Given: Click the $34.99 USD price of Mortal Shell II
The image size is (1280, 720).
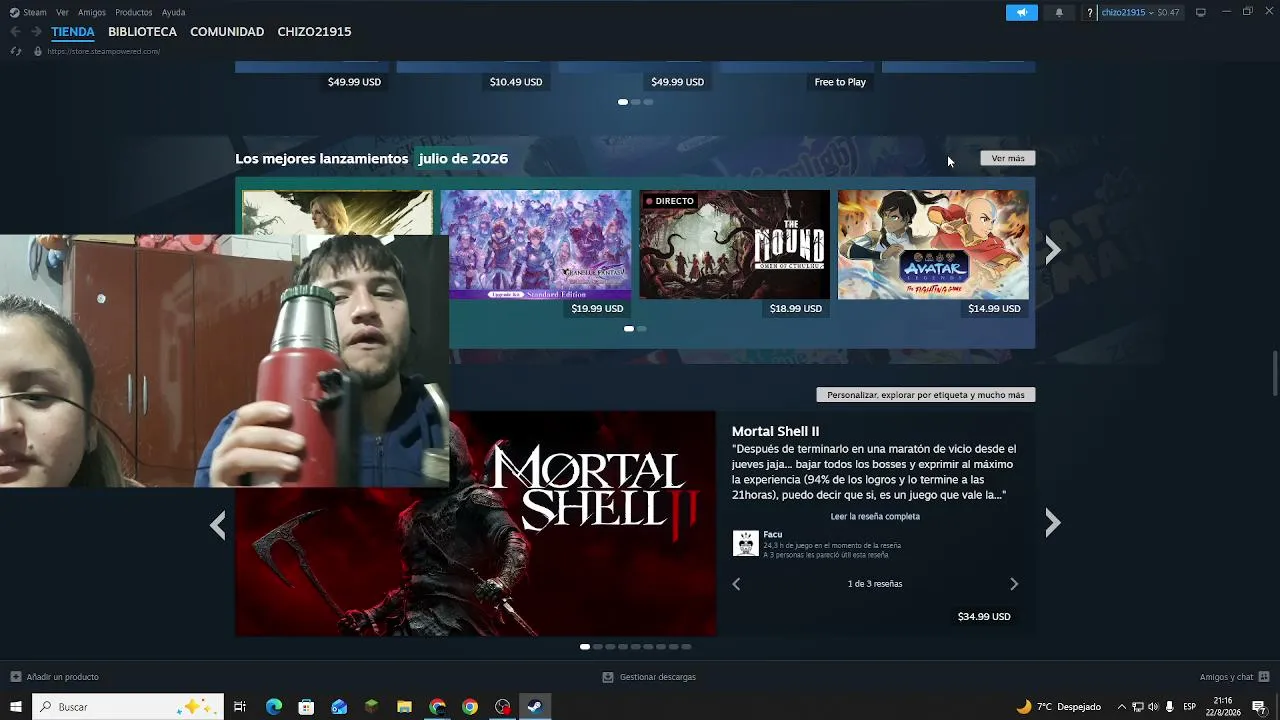Looking at the screenshot, I should pyautogui.click(x=984, y=617).
